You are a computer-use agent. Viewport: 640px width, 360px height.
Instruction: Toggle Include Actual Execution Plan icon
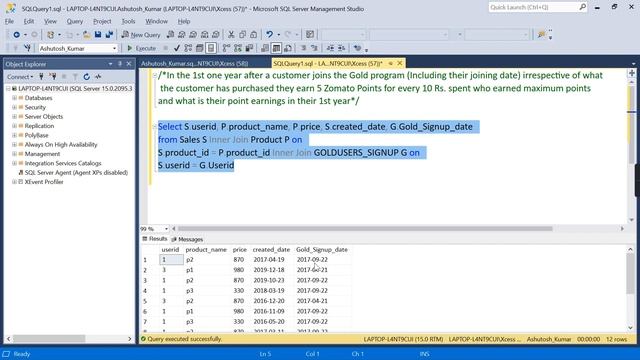click(227, 48)
